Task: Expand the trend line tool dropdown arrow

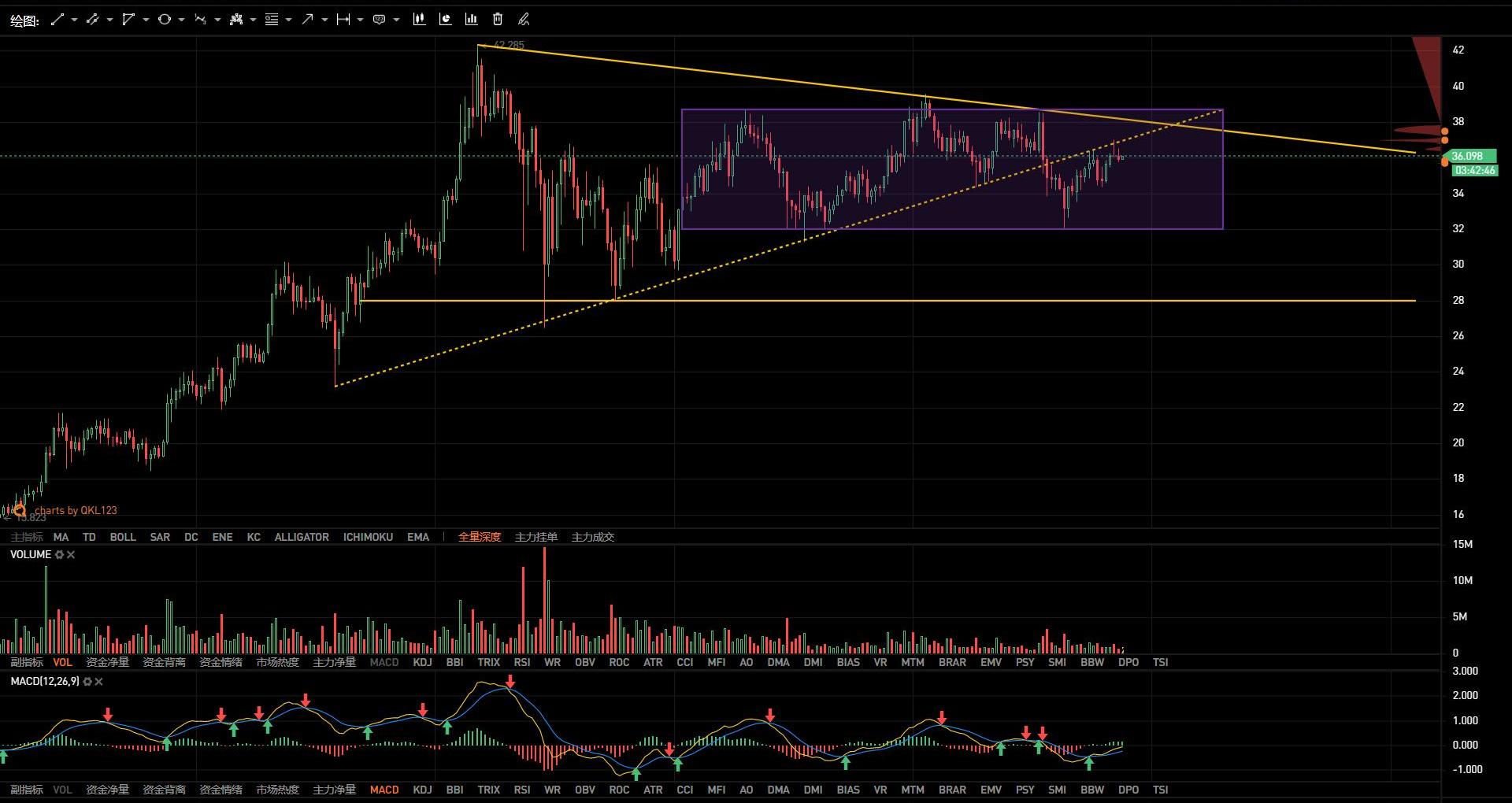Action: coord(74,20)
